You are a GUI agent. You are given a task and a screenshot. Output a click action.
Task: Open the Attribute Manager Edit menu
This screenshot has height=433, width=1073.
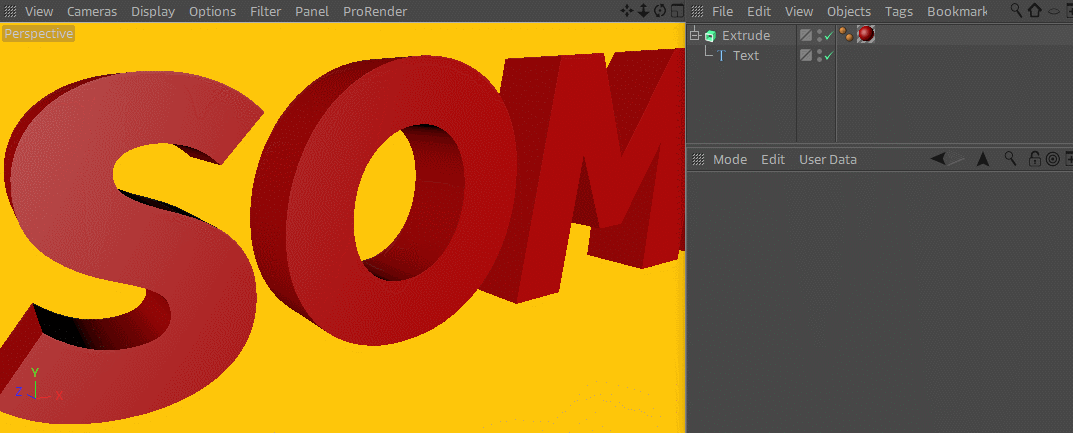point(773,159)
